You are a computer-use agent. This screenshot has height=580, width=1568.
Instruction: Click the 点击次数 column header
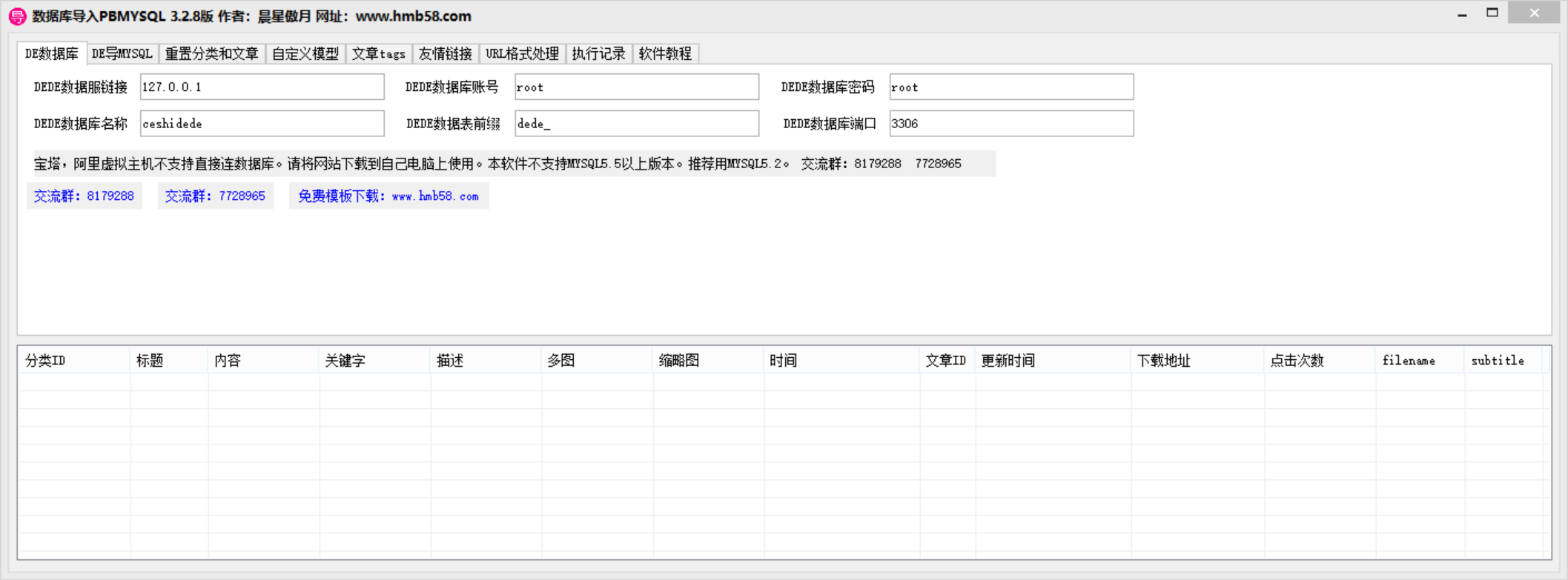(x=1320, y=361)
